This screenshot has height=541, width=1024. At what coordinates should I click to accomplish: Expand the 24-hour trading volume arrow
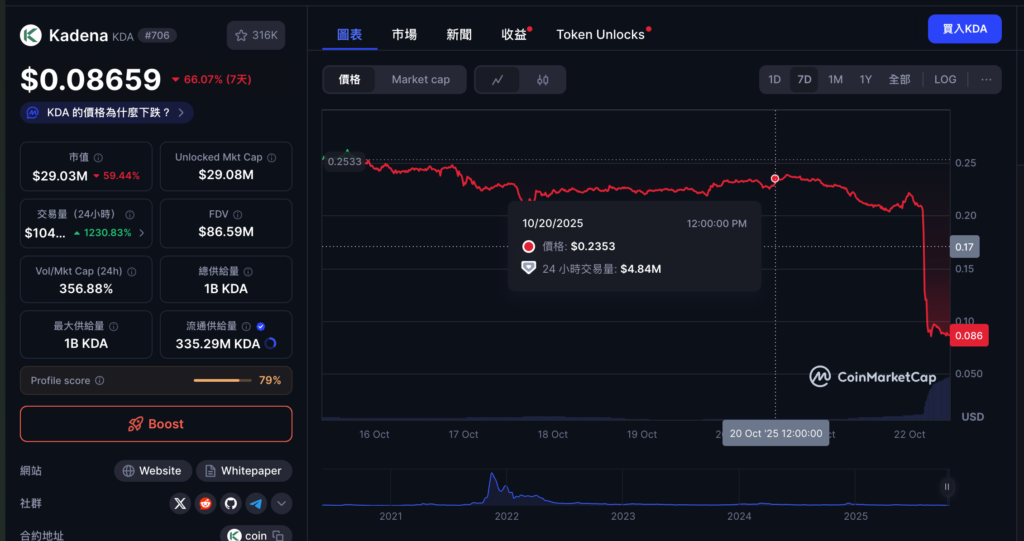click(x=141, y=233)
